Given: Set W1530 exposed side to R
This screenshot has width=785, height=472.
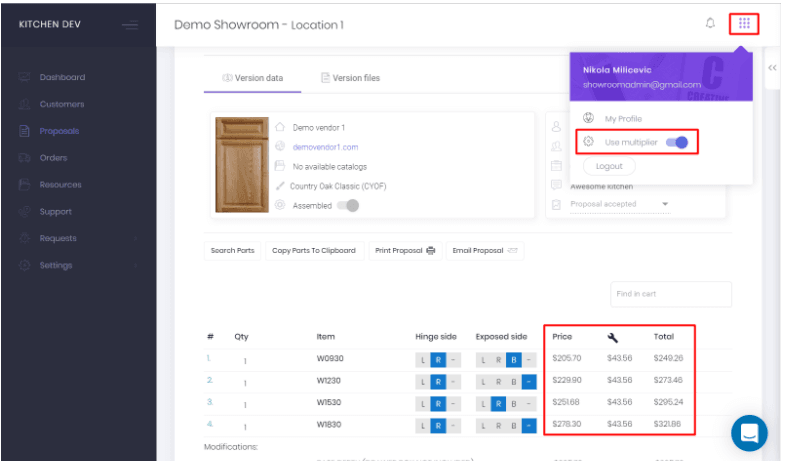Looking at the screenshot, I should tap(498, 404).
